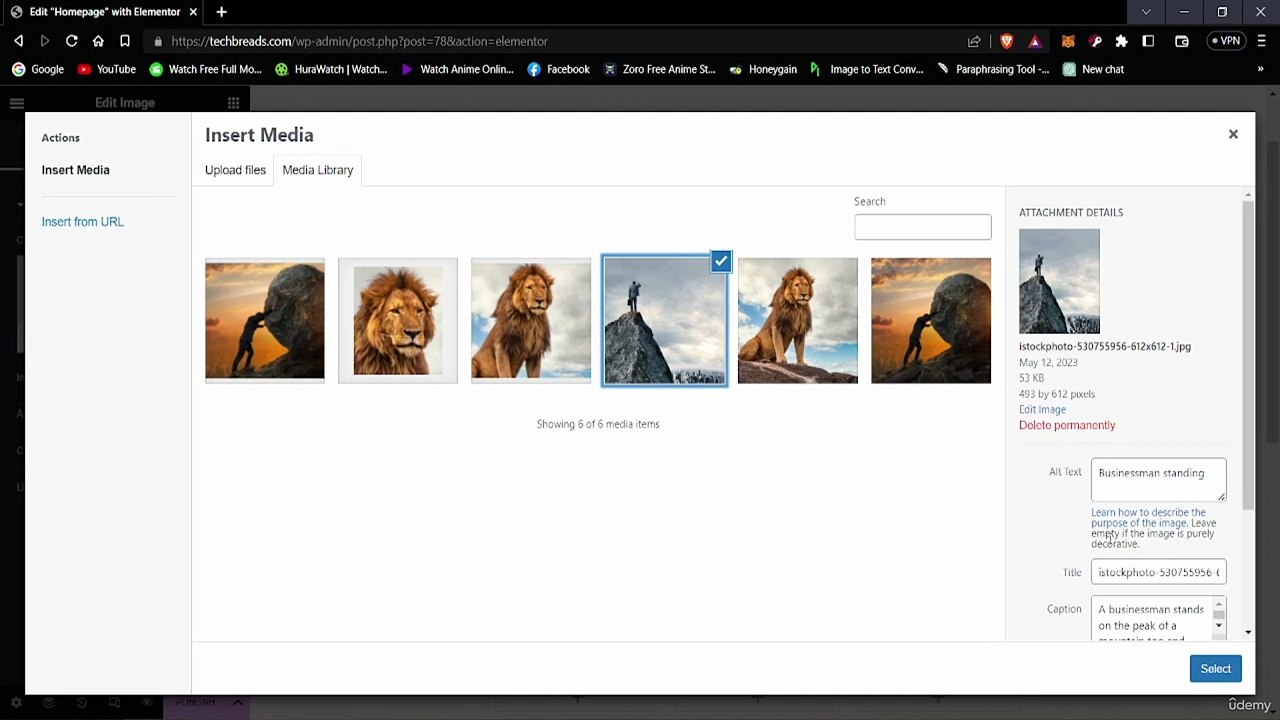Click the Alt Text field

tap(1158, 480)
